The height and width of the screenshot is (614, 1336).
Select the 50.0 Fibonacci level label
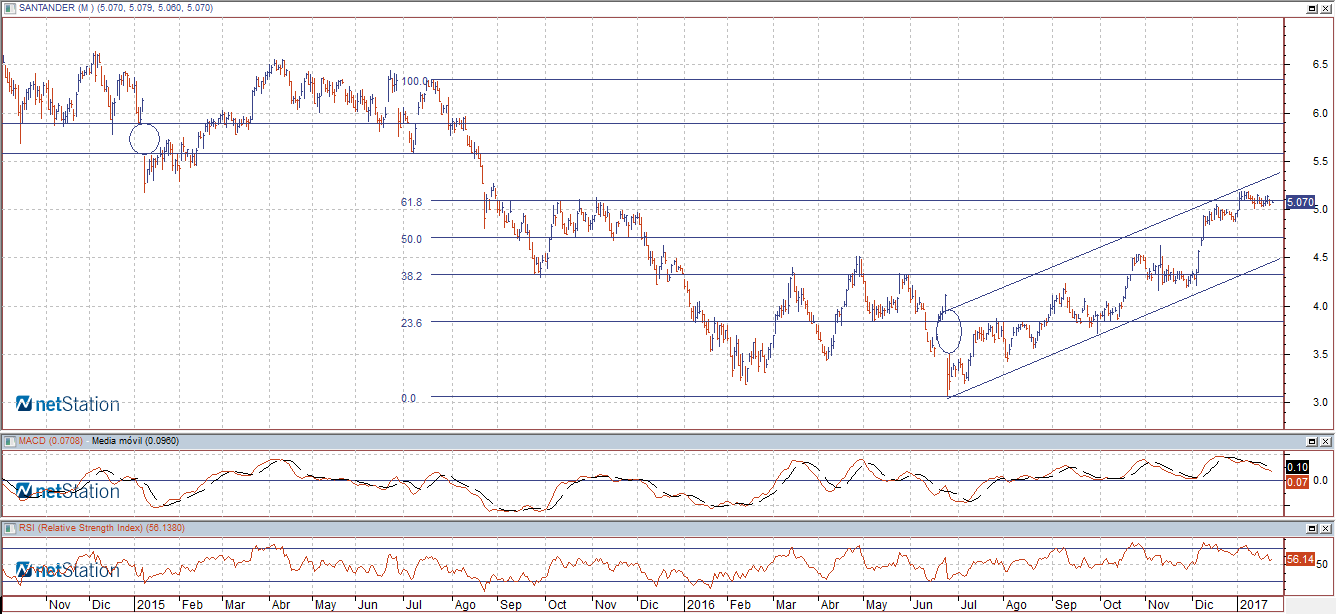tap(412, 239)
